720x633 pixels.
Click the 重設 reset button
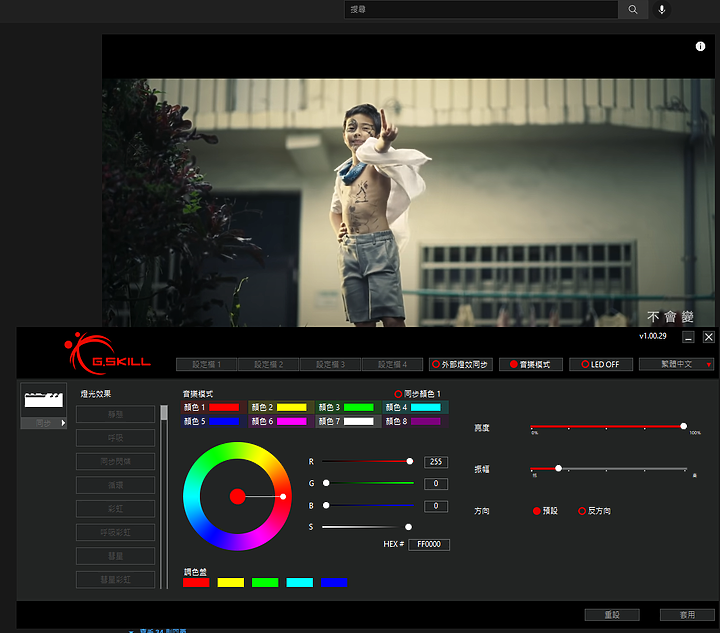click(612, 615)
